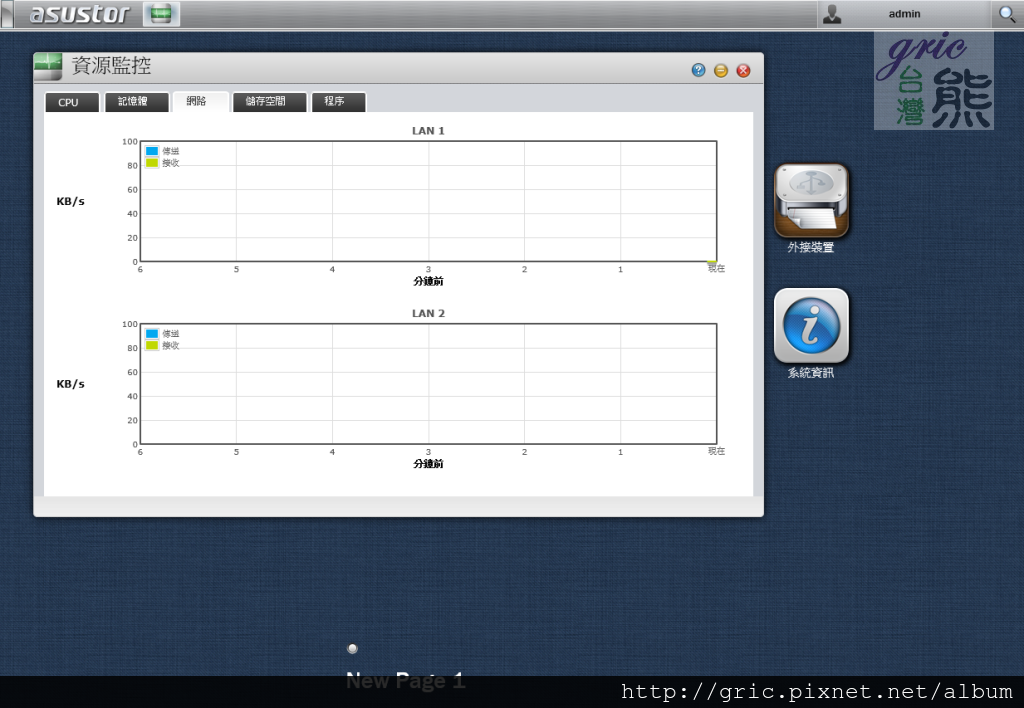Click the LAN 1 分鐘前 axis title

coord(428,282)
